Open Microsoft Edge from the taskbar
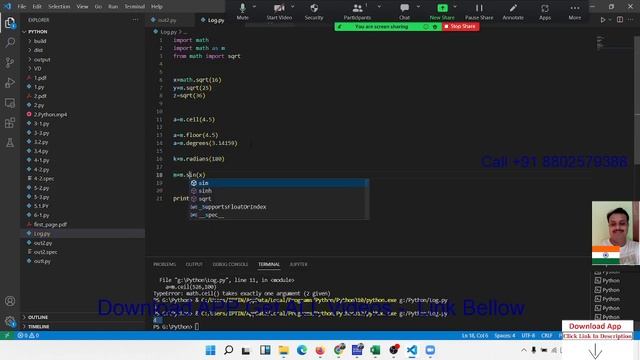Viewport: 640px width, 360px height. [x=302, y=350]
